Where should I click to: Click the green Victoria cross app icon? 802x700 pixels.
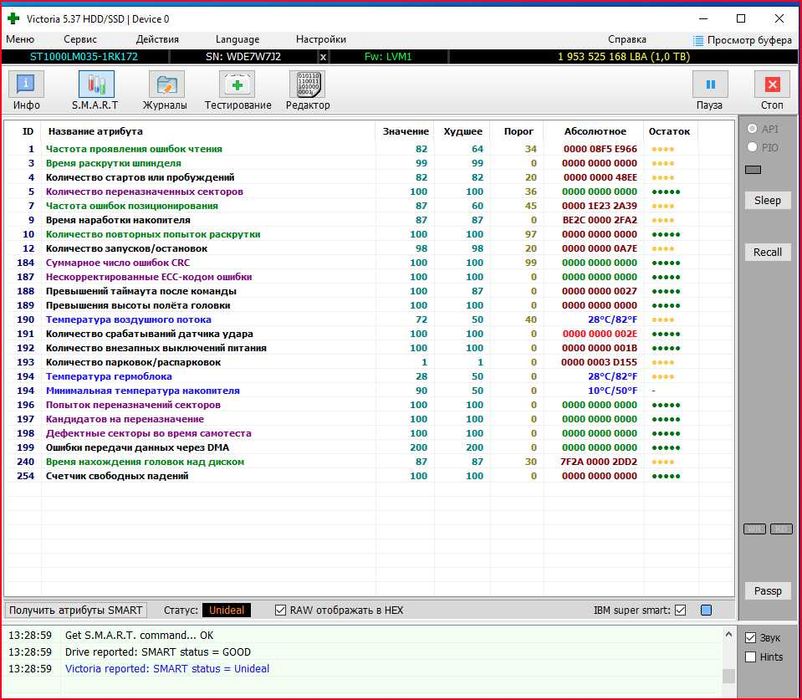13,19
